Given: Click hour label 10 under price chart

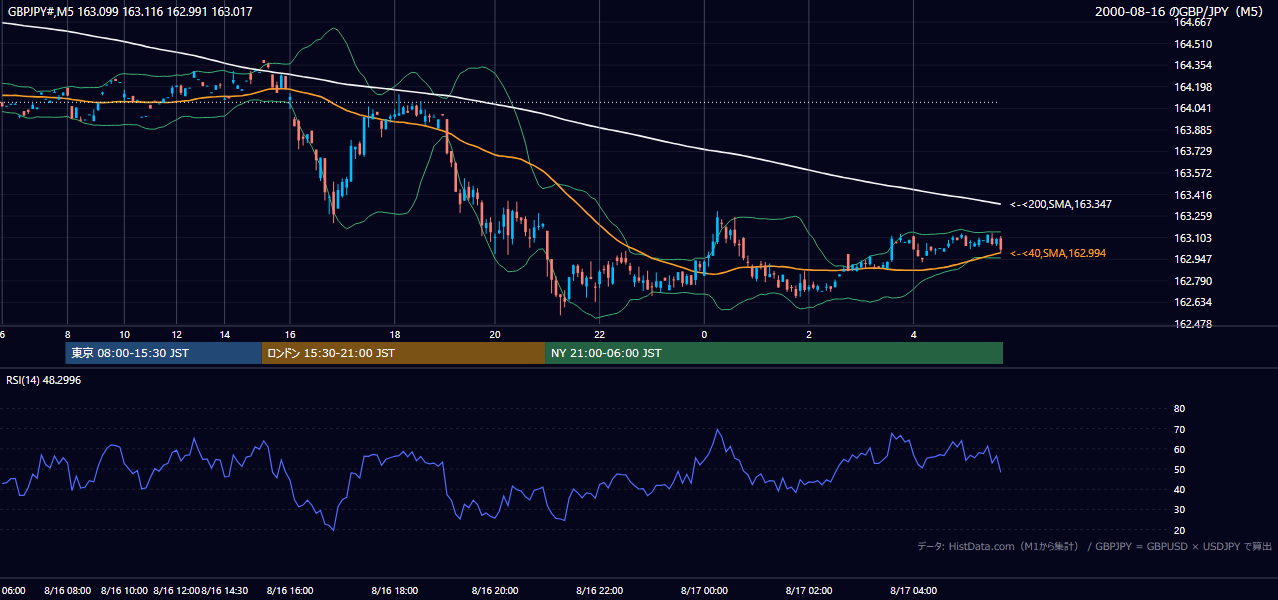Looking at the screenshot, I should (124, 334).
